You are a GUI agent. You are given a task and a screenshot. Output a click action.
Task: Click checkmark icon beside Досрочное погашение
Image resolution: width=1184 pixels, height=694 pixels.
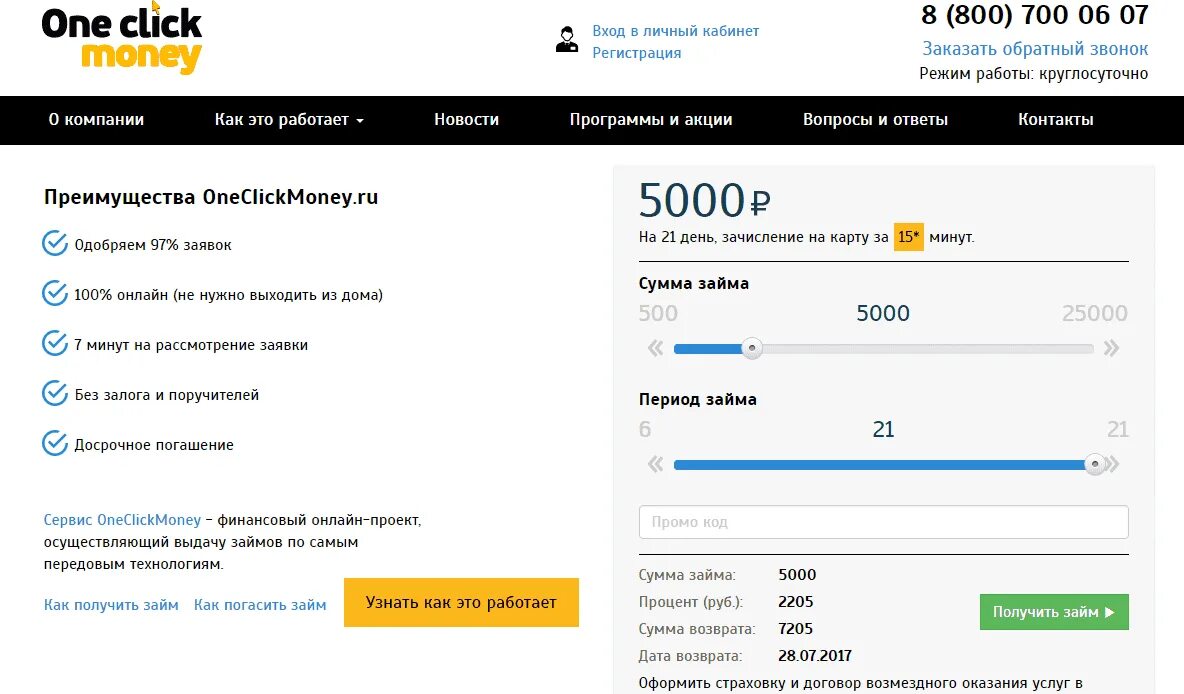click(x=54, y=443)
